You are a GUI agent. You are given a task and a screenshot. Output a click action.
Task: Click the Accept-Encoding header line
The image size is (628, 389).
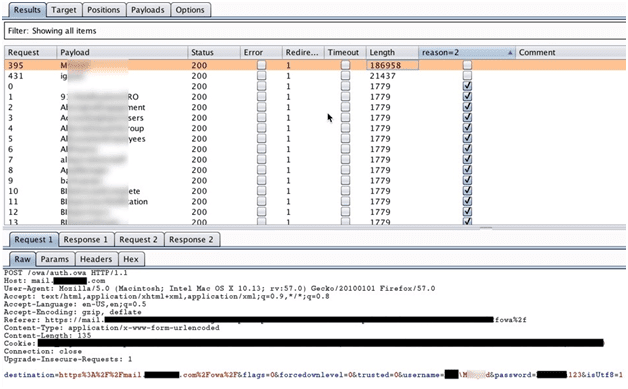[x=72, y=312]
